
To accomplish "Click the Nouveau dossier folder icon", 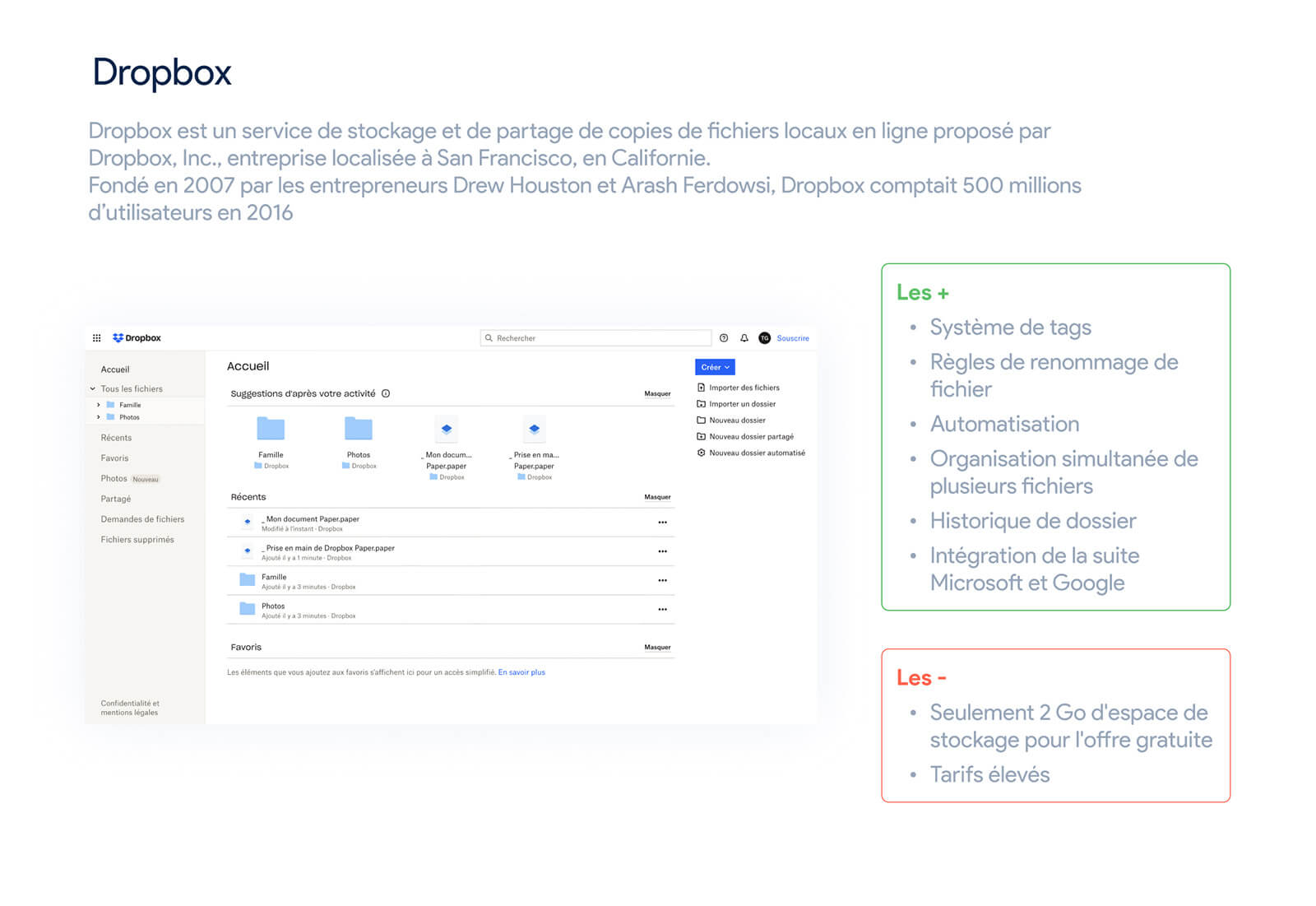I will pos(701,420).
